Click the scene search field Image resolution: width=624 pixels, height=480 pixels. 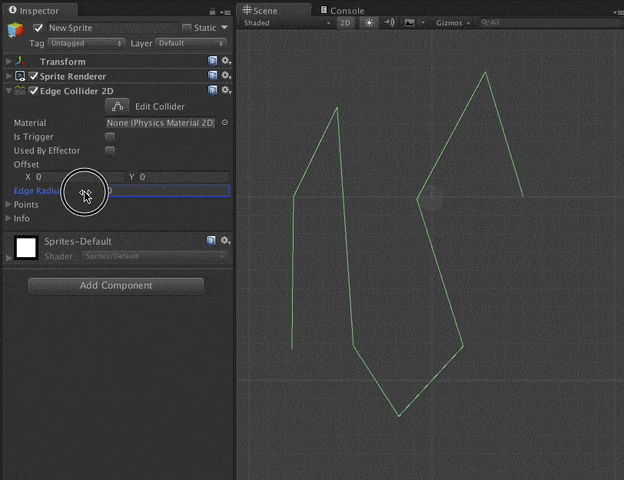(549, 22)
